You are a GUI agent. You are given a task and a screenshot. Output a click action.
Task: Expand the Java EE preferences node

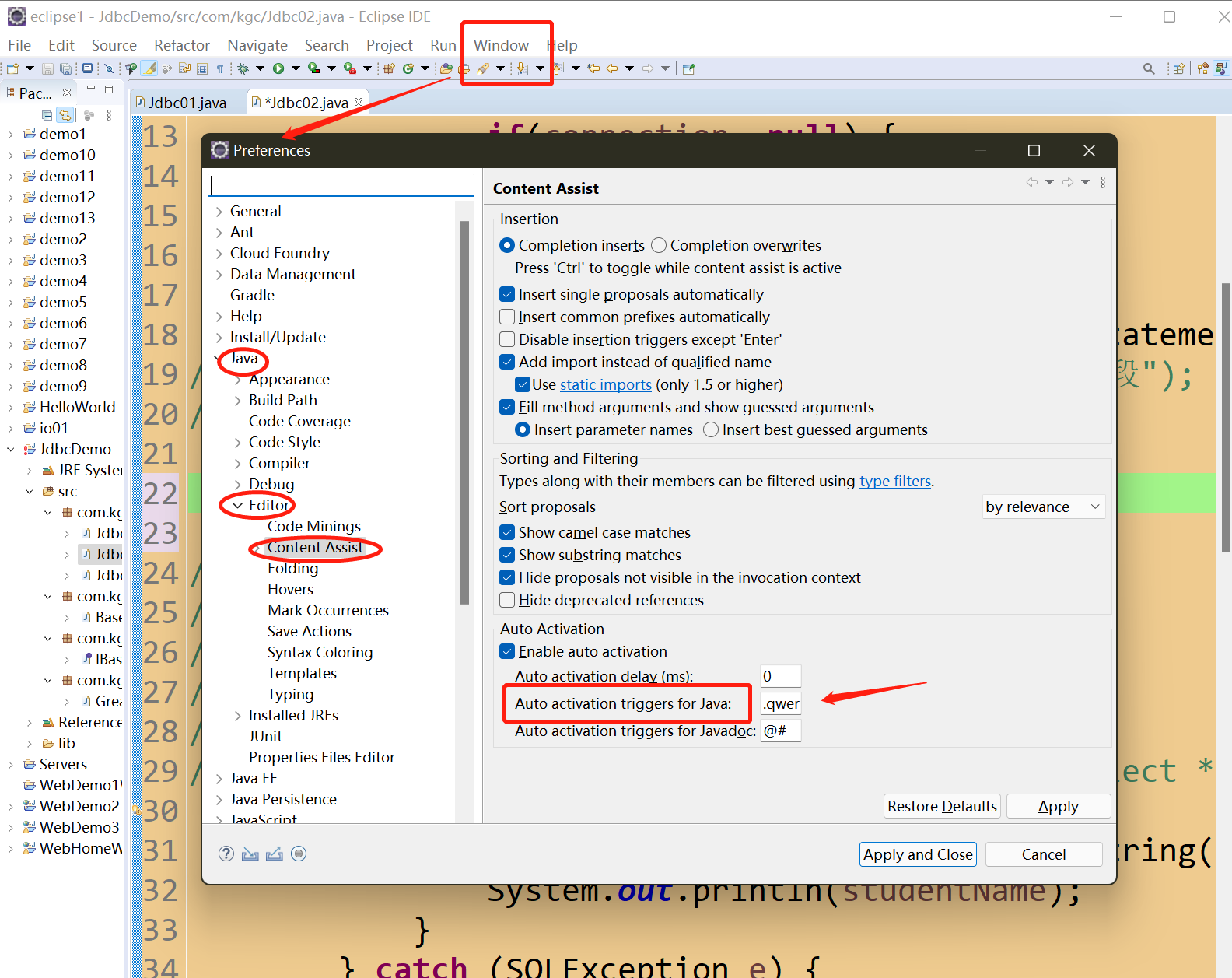point(219,779)
